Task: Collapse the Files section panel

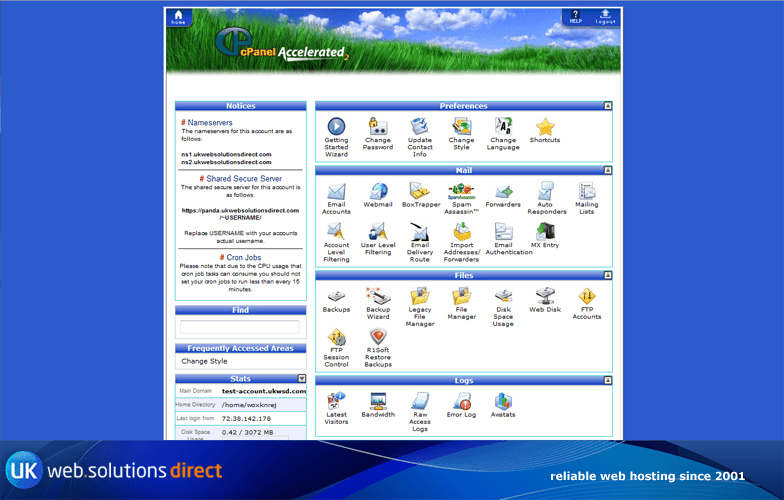Action: point(607,275)
